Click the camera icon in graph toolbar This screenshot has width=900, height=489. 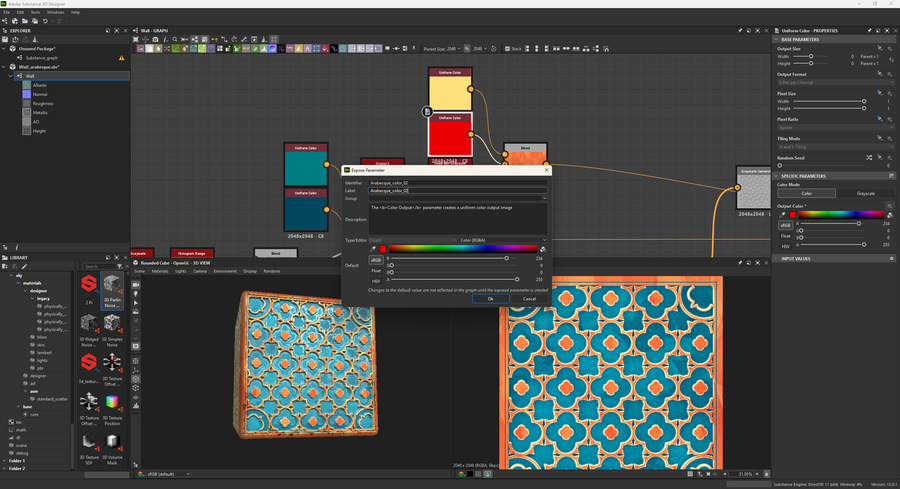(x=156, y=40)
